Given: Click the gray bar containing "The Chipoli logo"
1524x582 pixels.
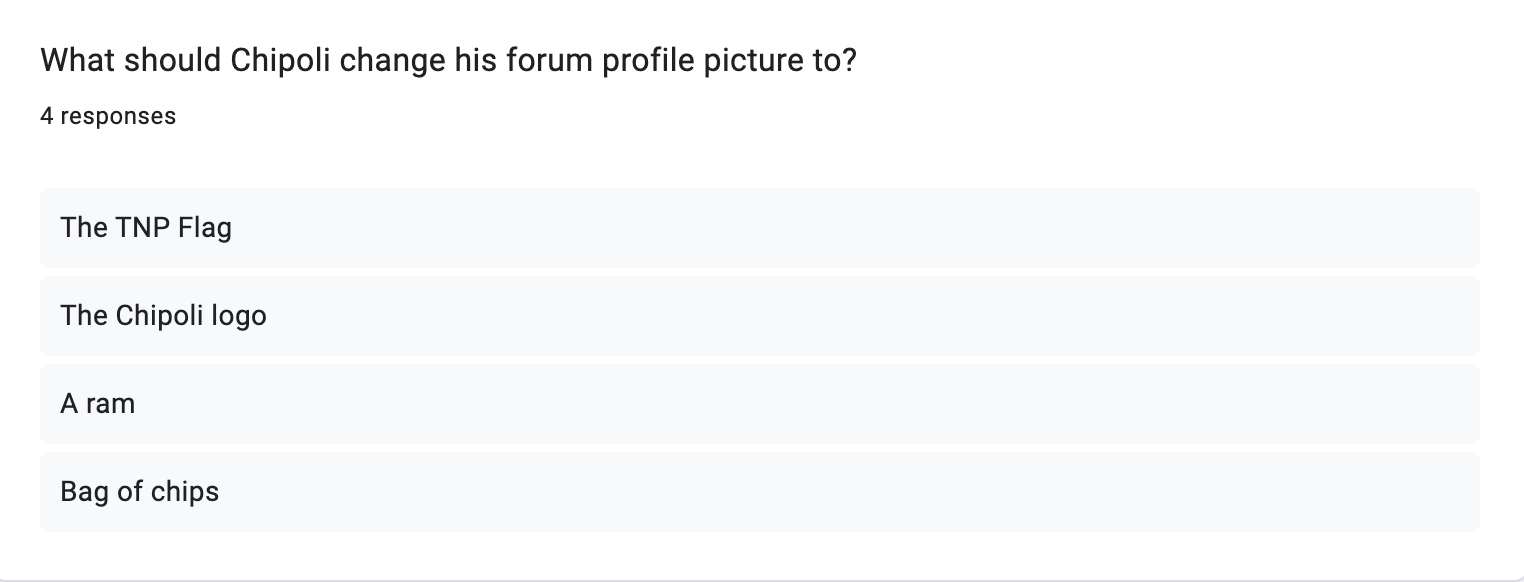Looking at the screenshot, I should click(x=700, y=315).
